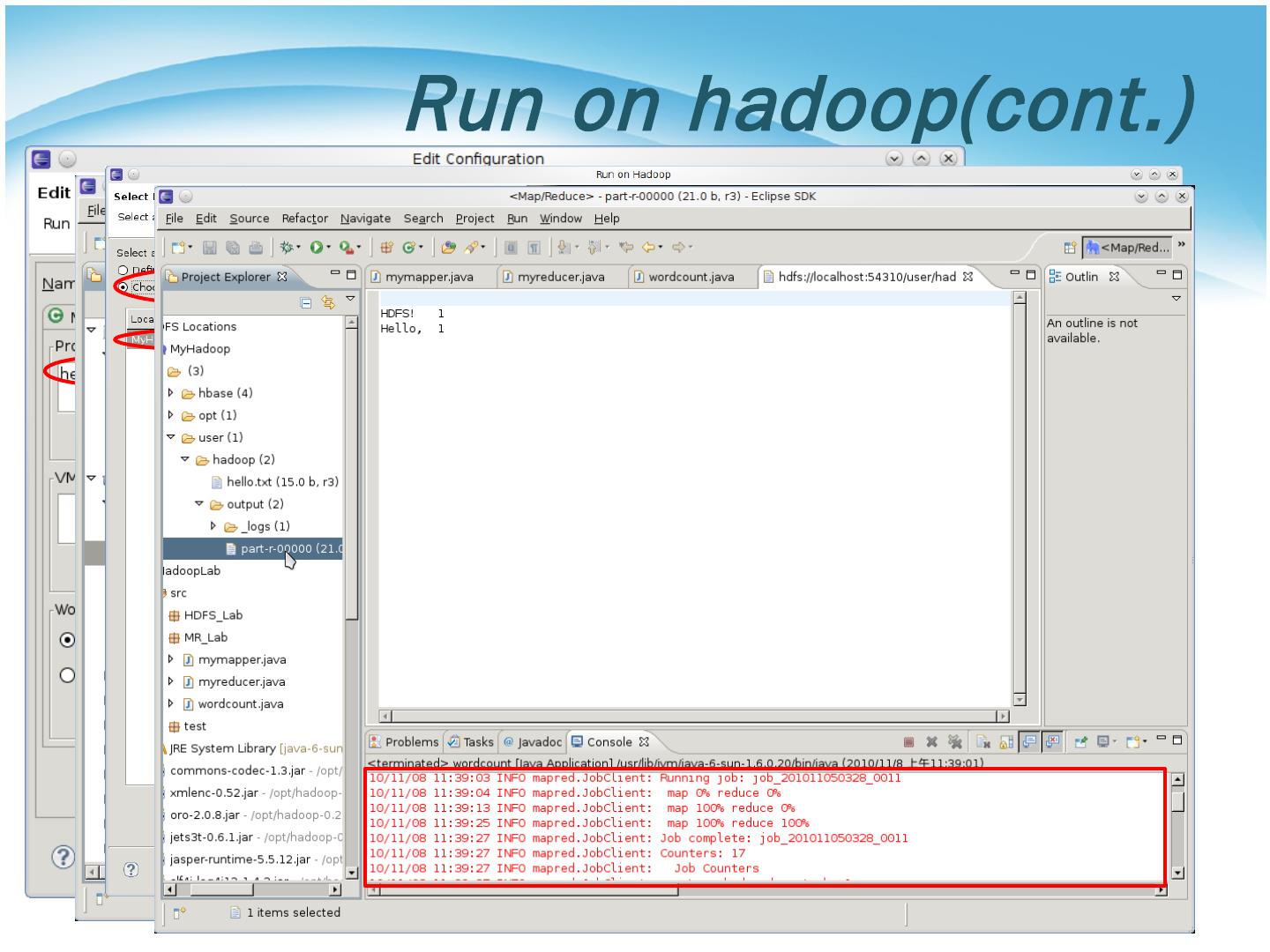
Task: Run the program with green Run icon
Action: 317,248
